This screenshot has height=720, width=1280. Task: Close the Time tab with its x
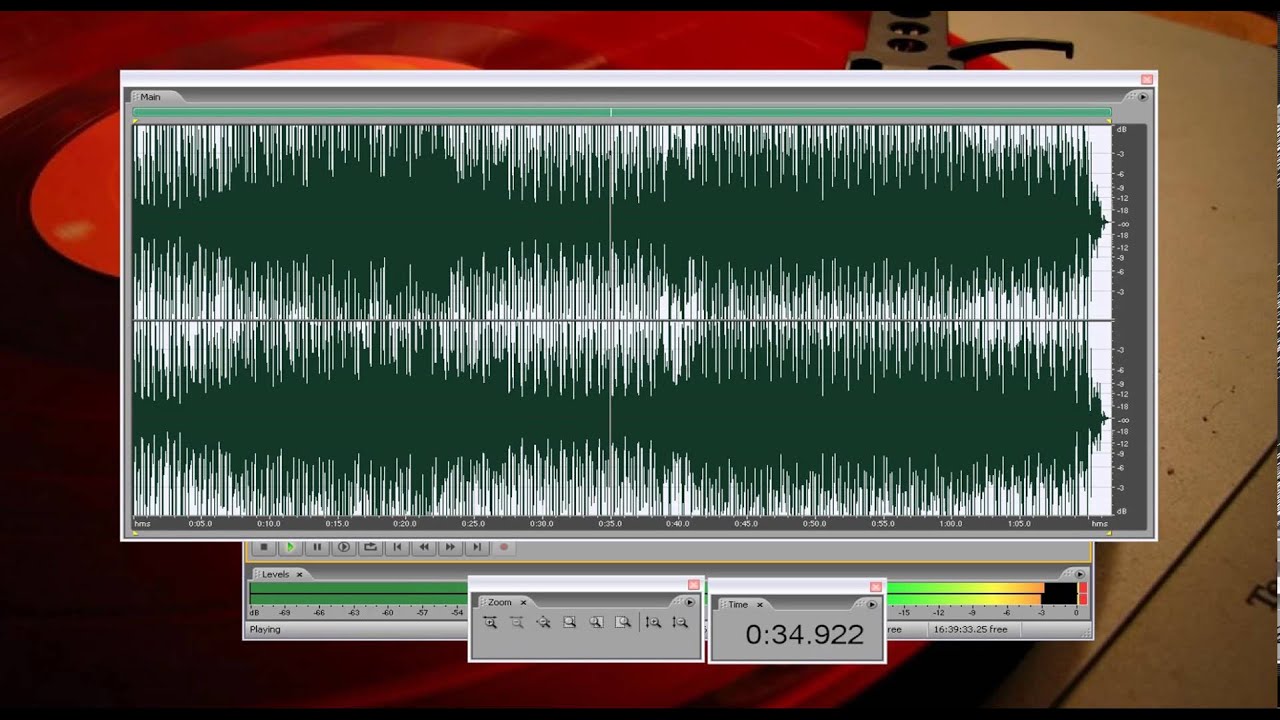759,604
